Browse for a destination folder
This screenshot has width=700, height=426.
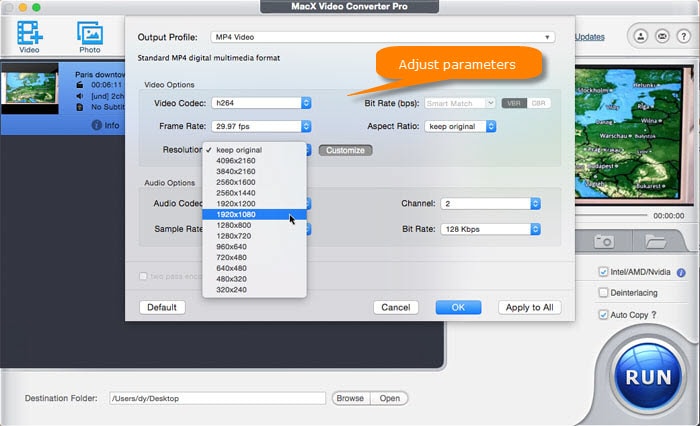coord(350,398)
